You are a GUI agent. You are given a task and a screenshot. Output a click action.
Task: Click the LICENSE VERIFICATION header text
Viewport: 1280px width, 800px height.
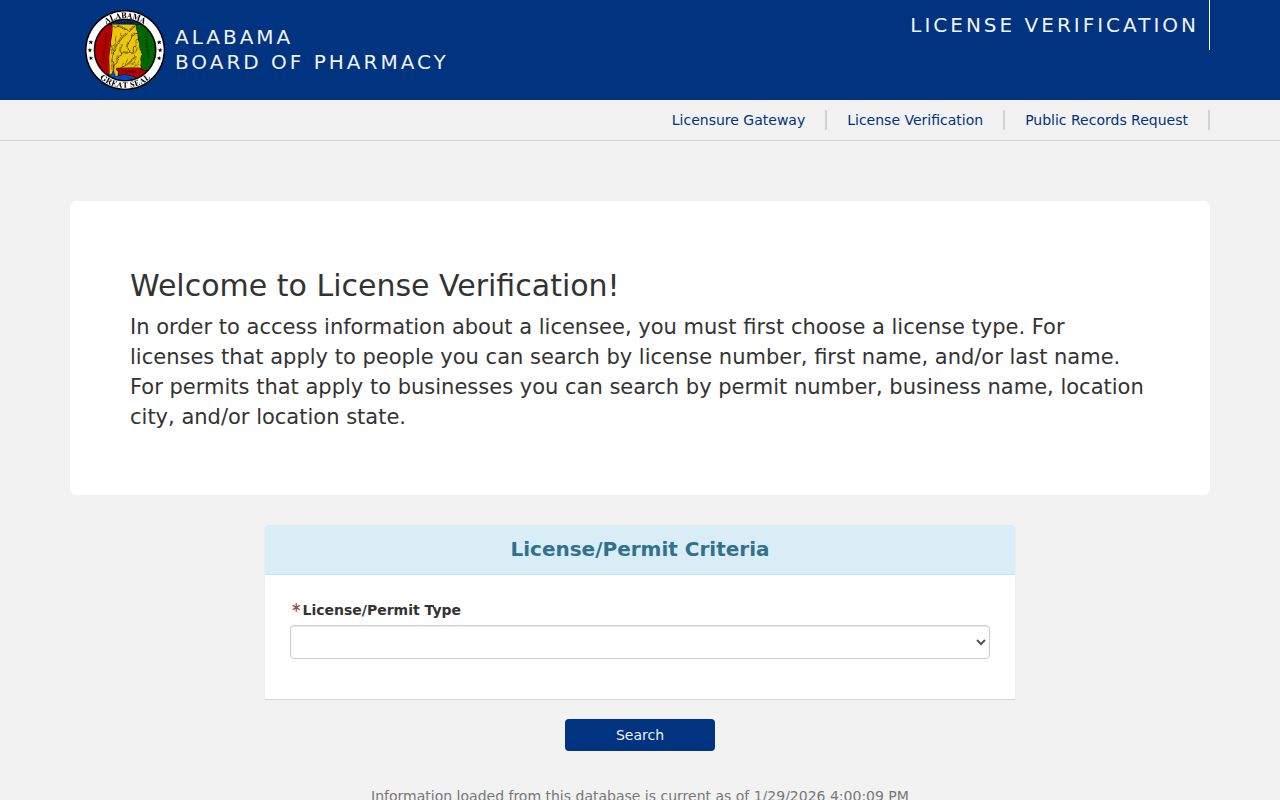click(x=1054, y=25)
